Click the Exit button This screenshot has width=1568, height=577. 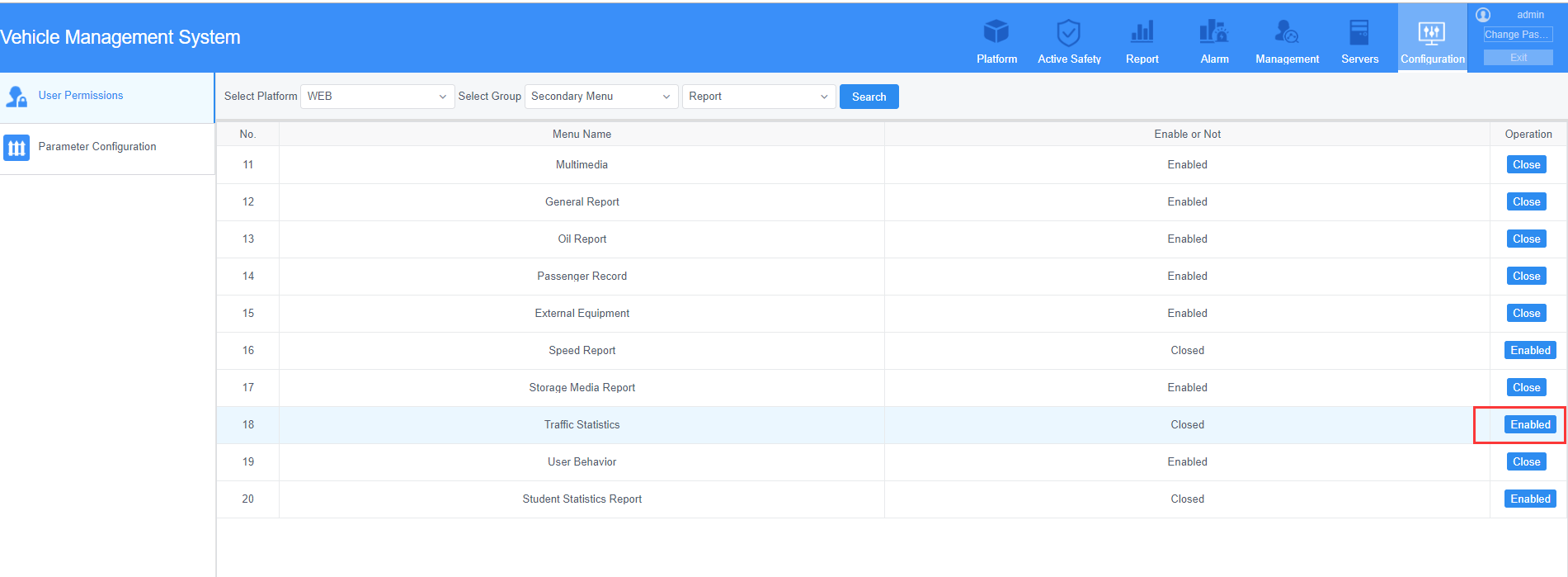pyautogui.click(x=1518, y=58)
